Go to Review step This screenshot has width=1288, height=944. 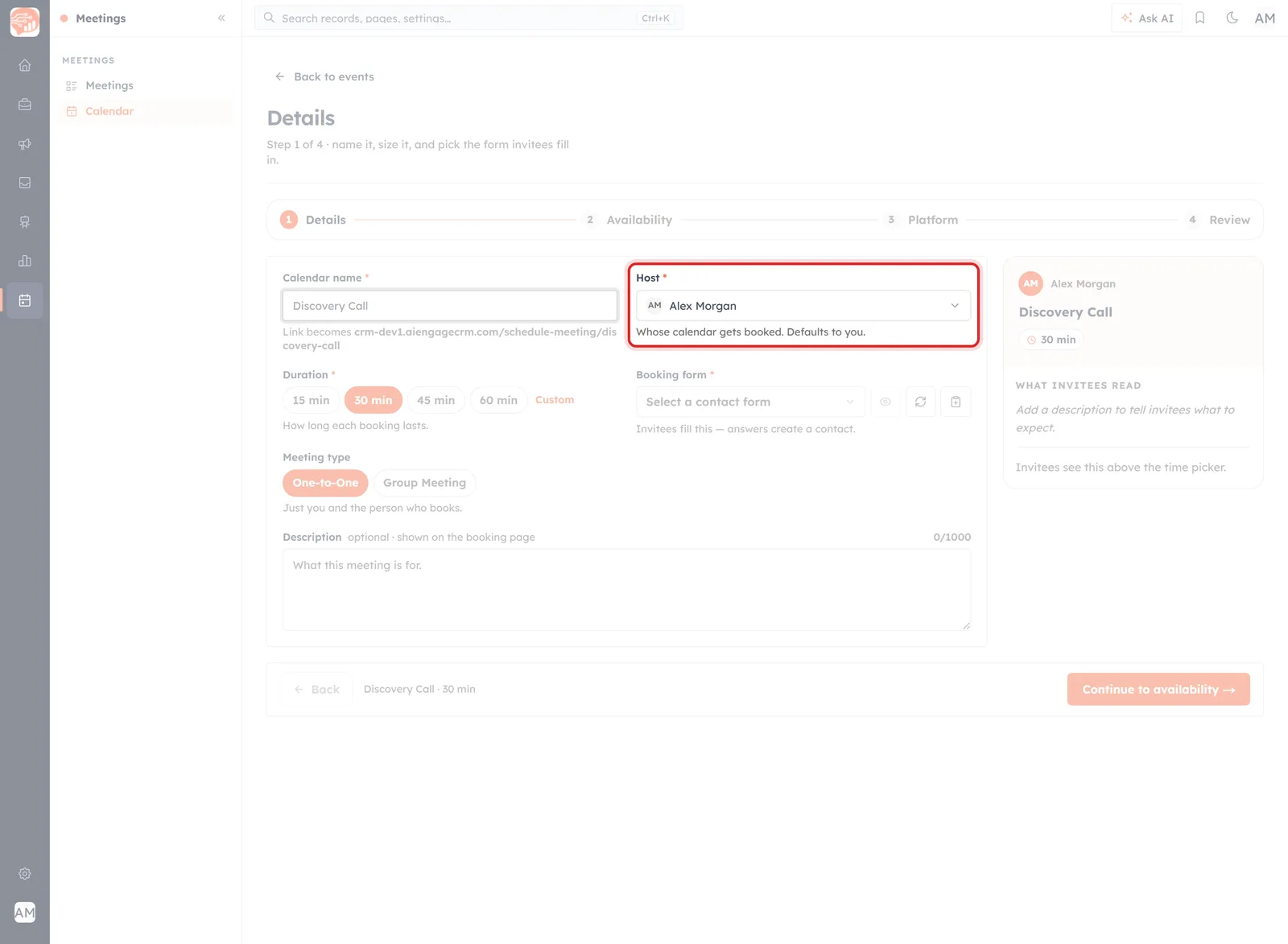1217,220
